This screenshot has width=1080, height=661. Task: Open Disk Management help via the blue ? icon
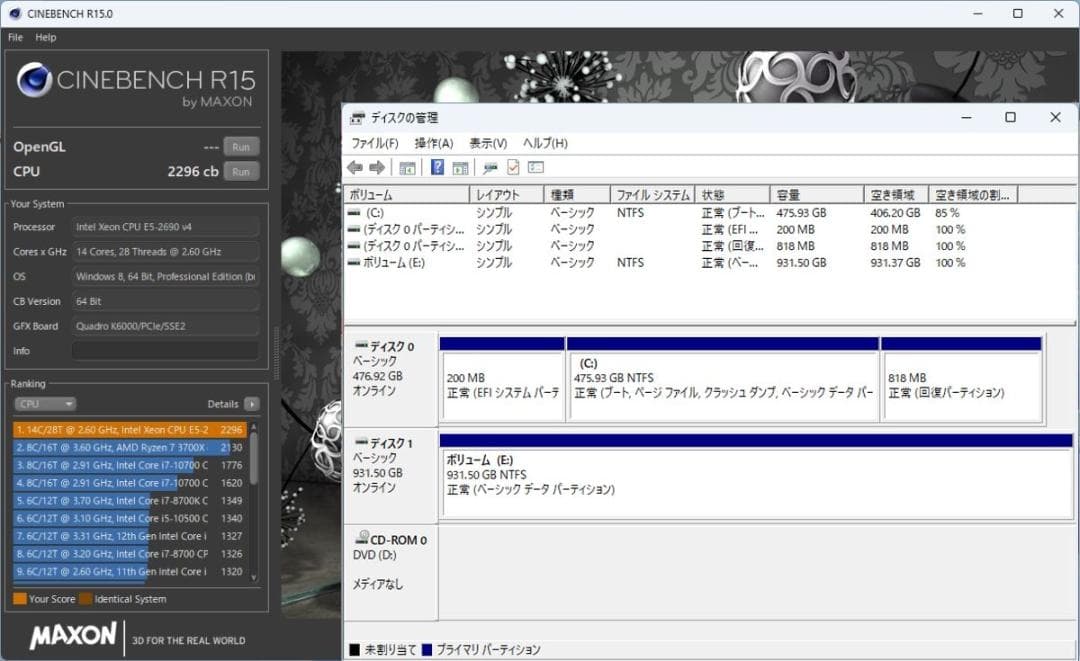(x=438, y=168)
